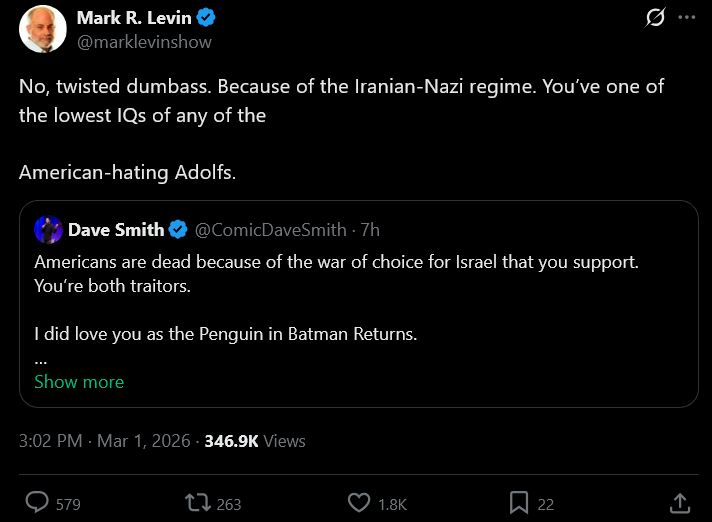Click Dave Smith's verified checkmark badge

point(178,230)
